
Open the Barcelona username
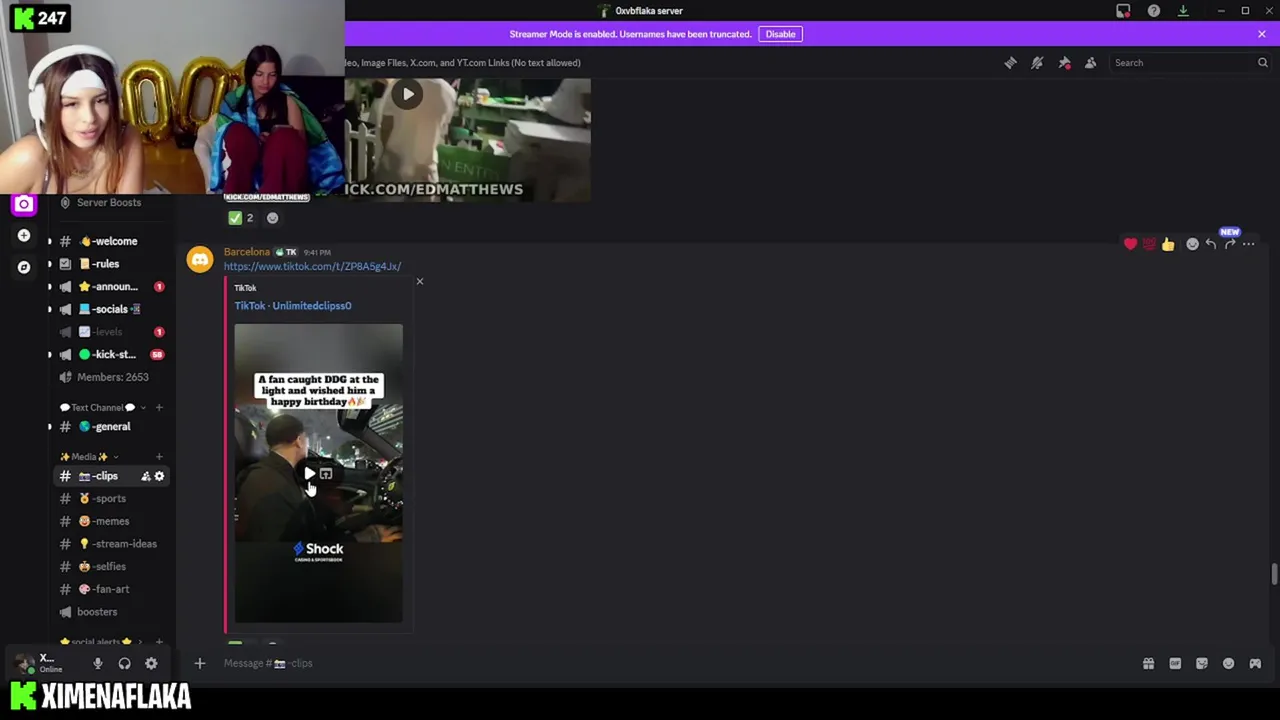[247, 252]
